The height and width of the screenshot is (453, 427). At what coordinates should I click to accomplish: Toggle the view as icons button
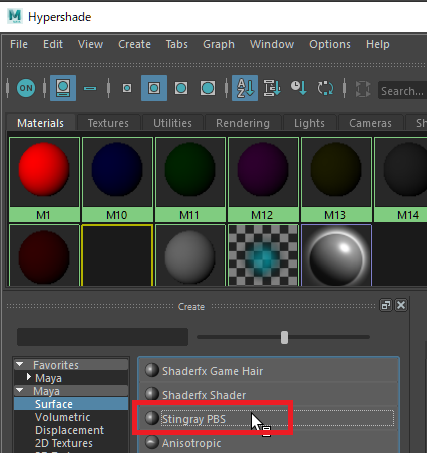[63, 88]
